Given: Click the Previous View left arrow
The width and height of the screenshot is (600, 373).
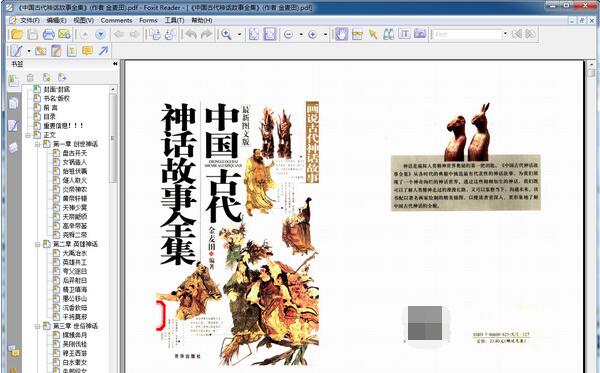Looking at the screenshot, I should [119, 35].
